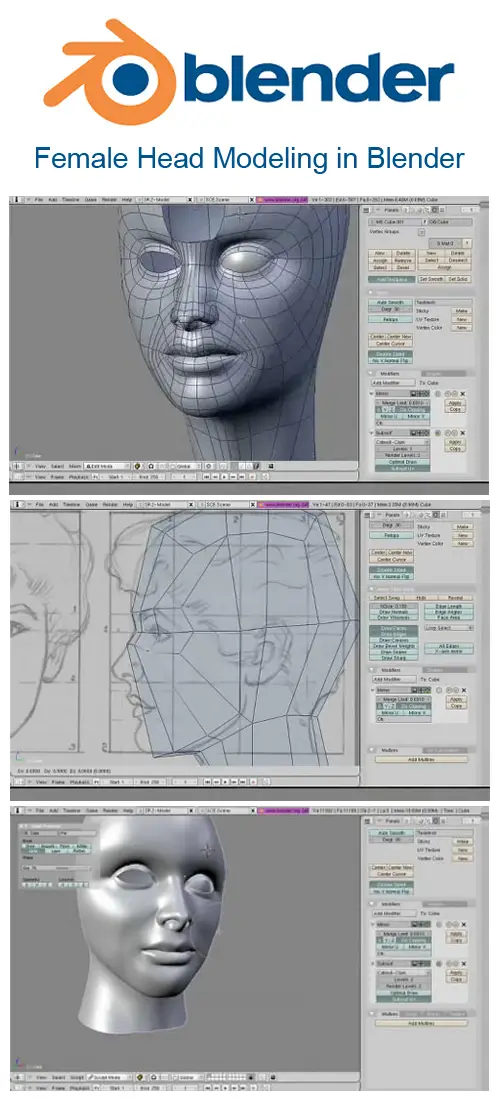Image resolution: width=500 pixels, height=1103 pixels.
Task: Click Add Multires in smooth head screenshot
Action: pyautogui.click(x=421, y=1023)
